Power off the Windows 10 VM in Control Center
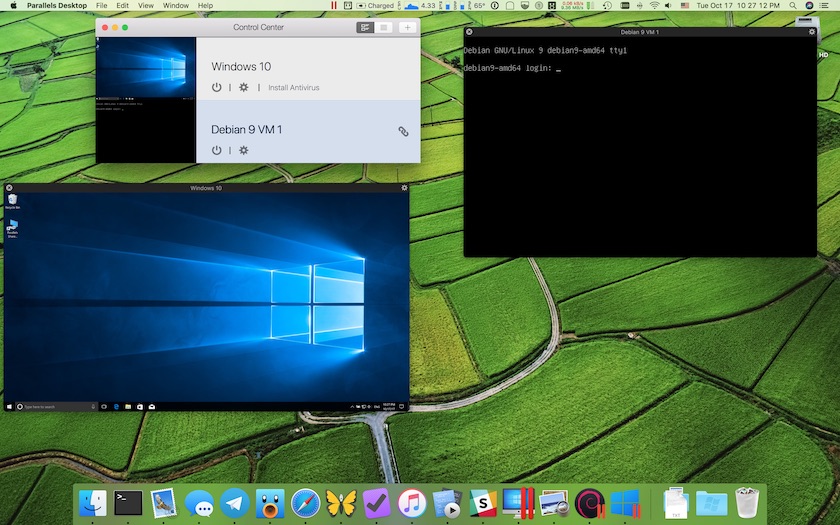 coord(216,87)
